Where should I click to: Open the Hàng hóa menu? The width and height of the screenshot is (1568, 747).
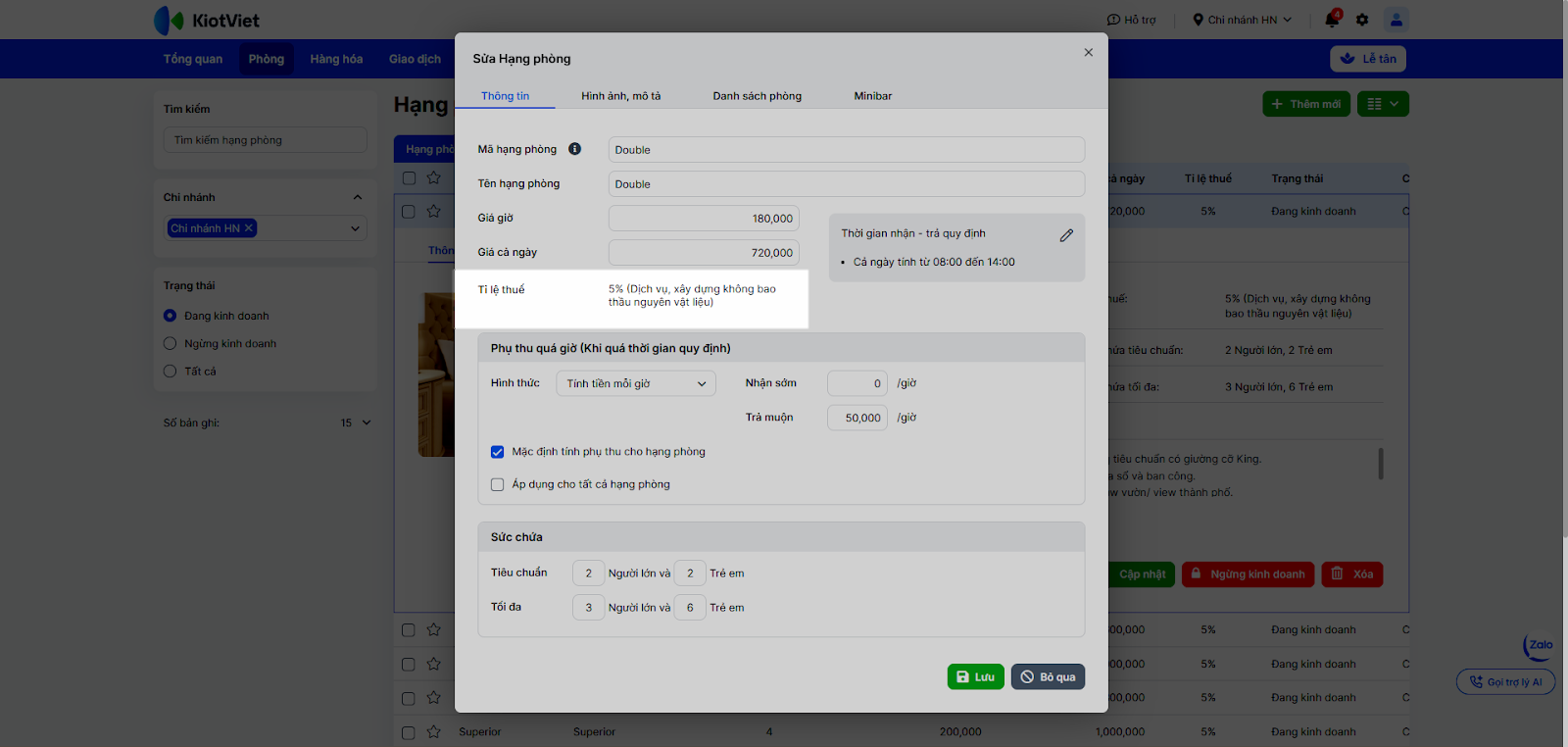pyautogui.click(x=336, y=59)
